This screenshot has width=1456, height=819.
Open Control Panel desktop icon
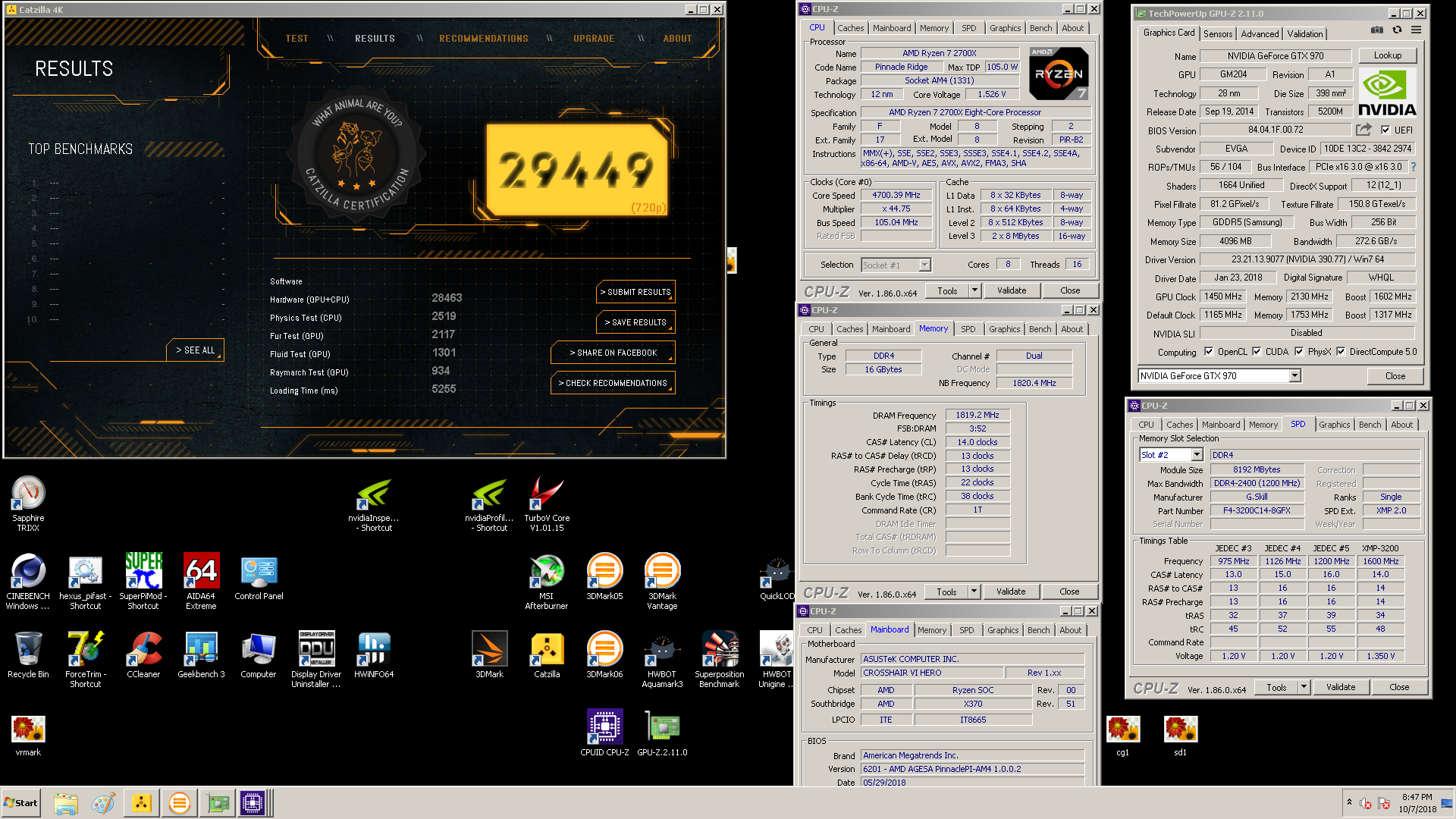259,578
